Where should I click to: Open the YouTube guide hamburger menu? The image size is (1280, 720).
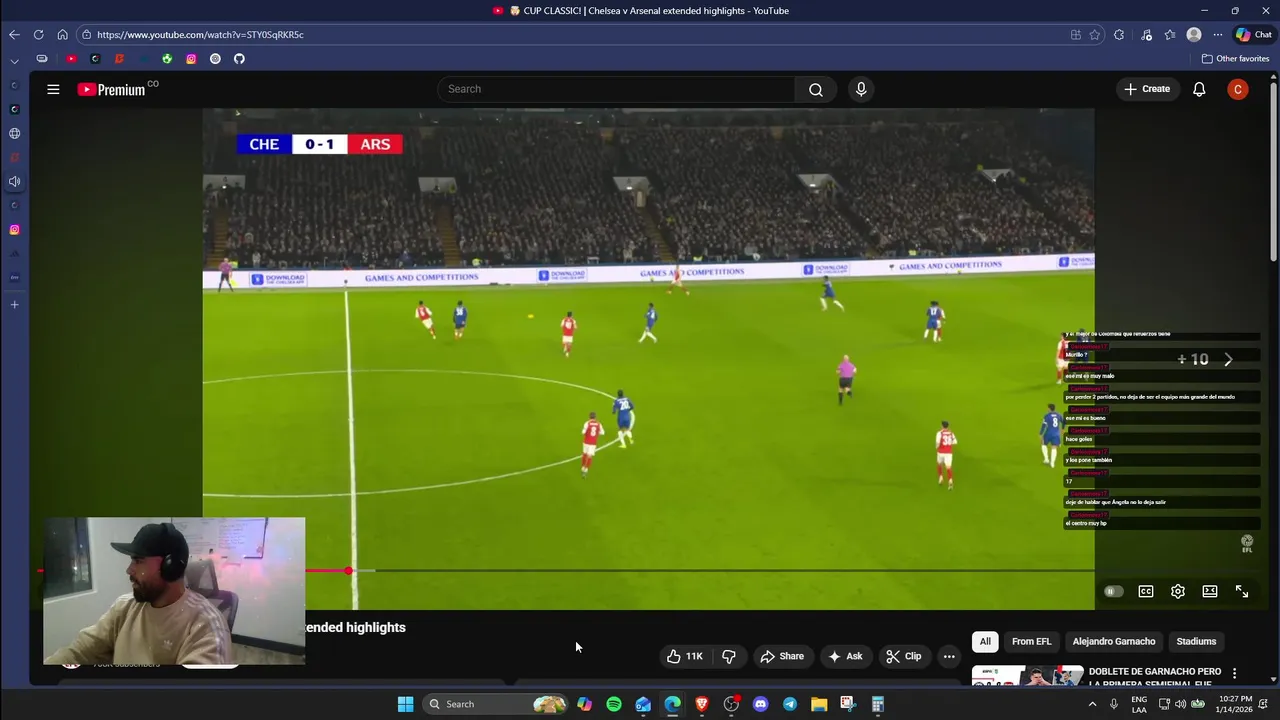pyautogui.click(x=53, y=89)
